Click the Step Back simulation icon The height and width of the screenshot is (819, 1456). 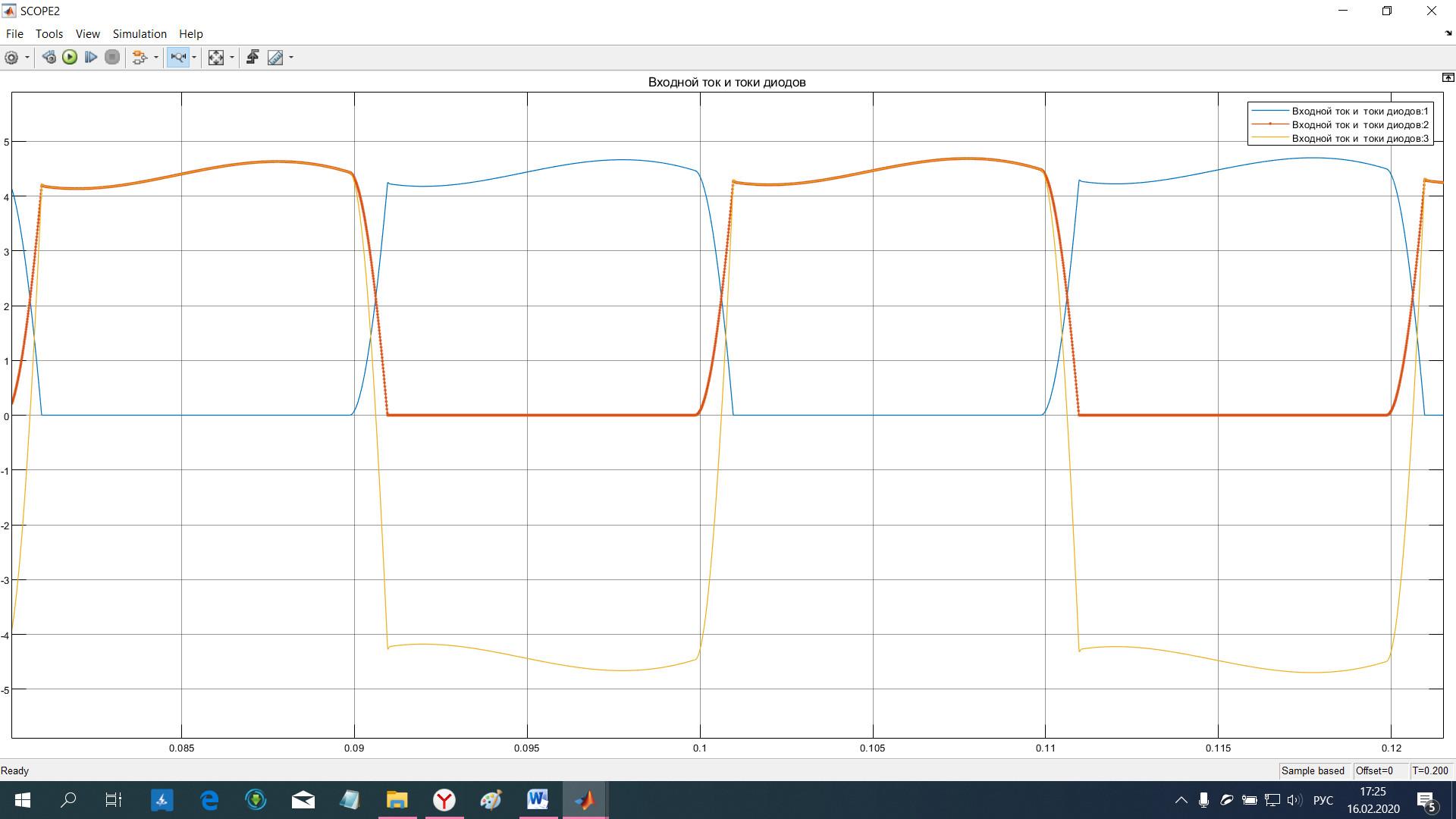pos(49,58)
